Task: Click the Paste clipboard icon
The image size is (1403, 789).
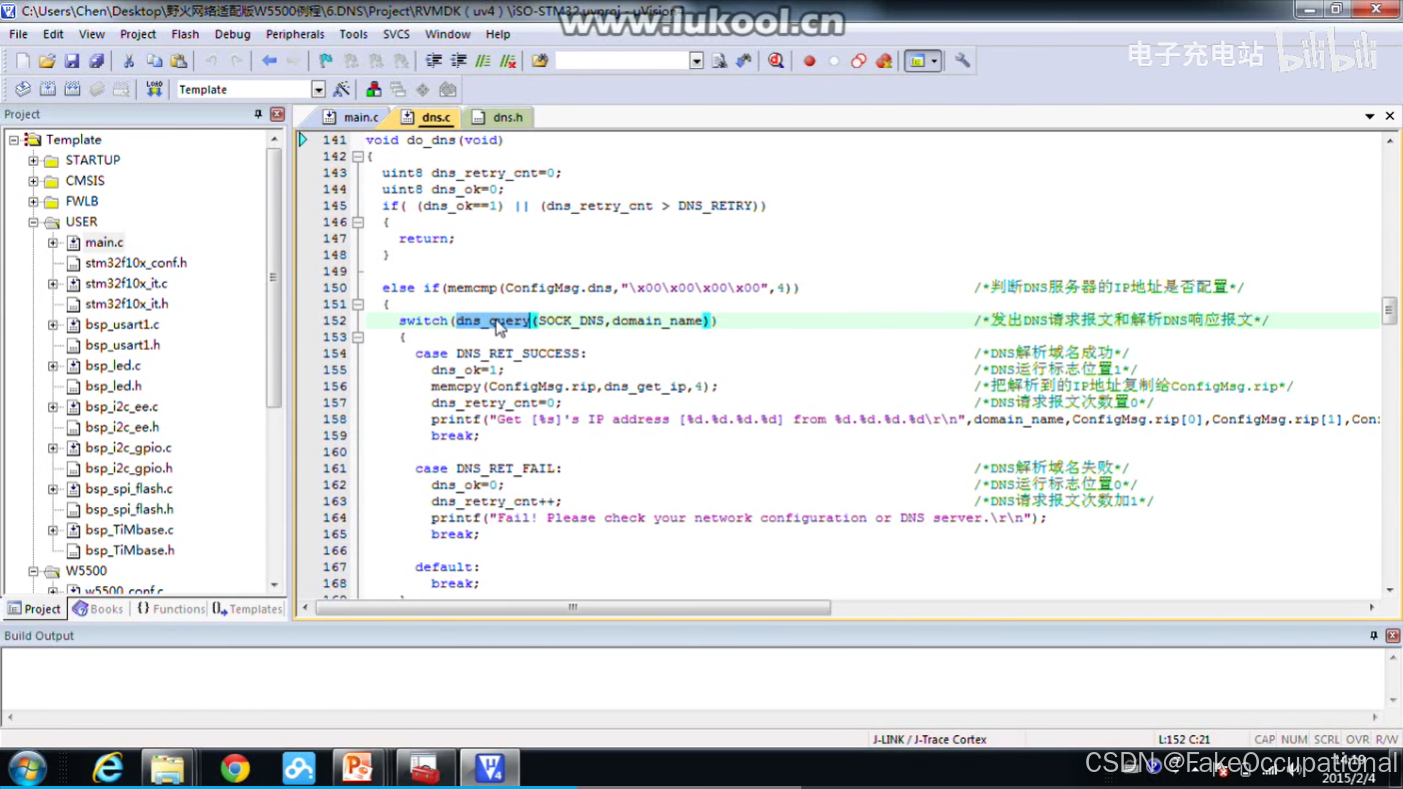Action: [178, 61]
